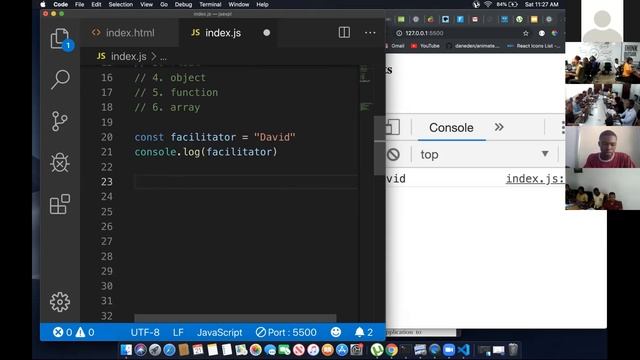Open the Go menu

click(164, 4)
